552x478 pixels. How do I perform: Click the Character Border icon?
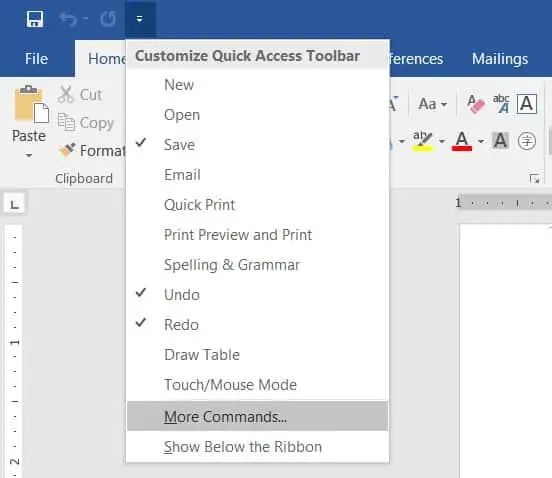point(527,104)
